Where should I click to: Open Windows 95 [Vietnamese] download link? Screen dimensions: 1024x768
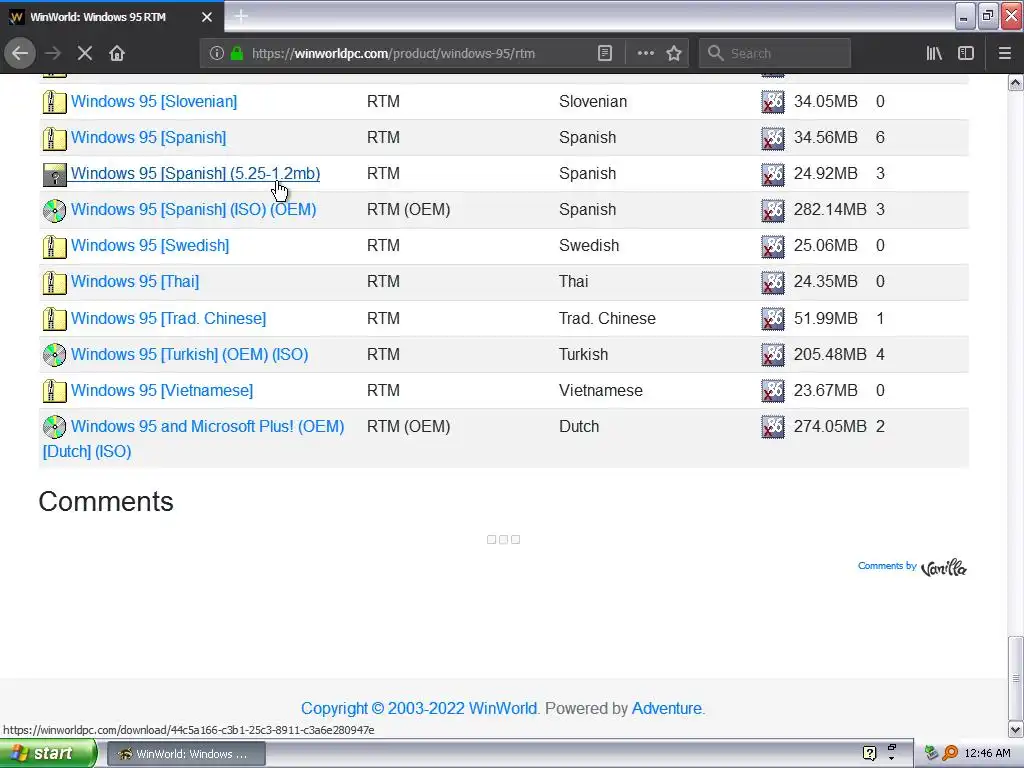162,390
